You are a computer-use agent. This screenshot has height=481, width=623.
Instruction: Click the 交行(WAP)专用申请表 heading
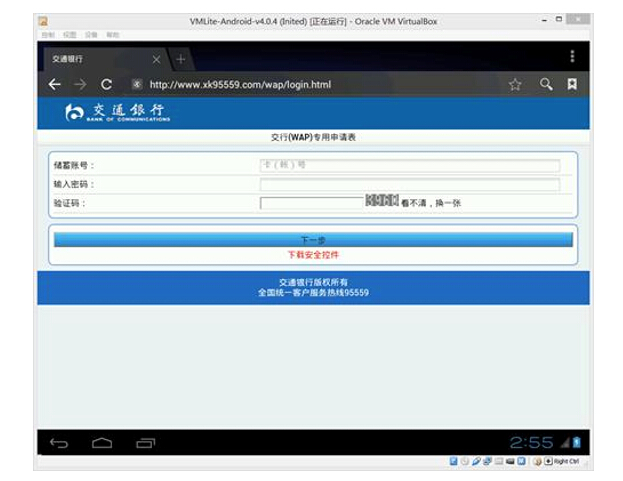pos(313,137)
